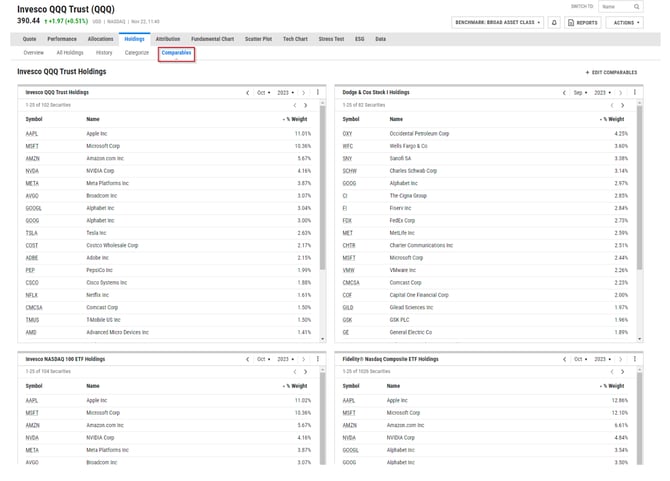
Task: Open kebab menu of Invesco NASDAQ 100 ETF panel
Action: 317,359
